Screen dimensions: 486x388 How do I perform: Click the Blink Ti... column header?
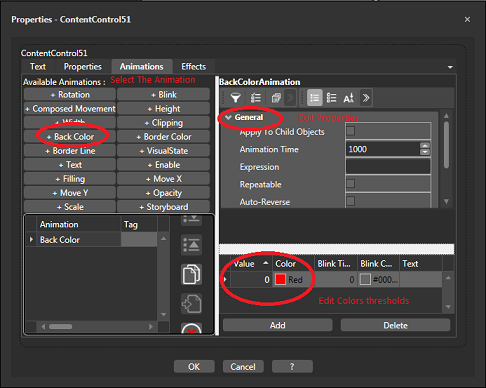[x=336, y=263]
